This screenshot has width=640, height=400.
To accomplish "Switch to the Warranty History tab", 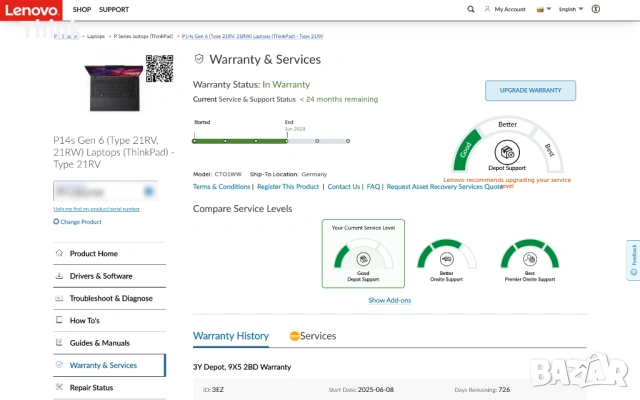I will click(x=231, y=336).
